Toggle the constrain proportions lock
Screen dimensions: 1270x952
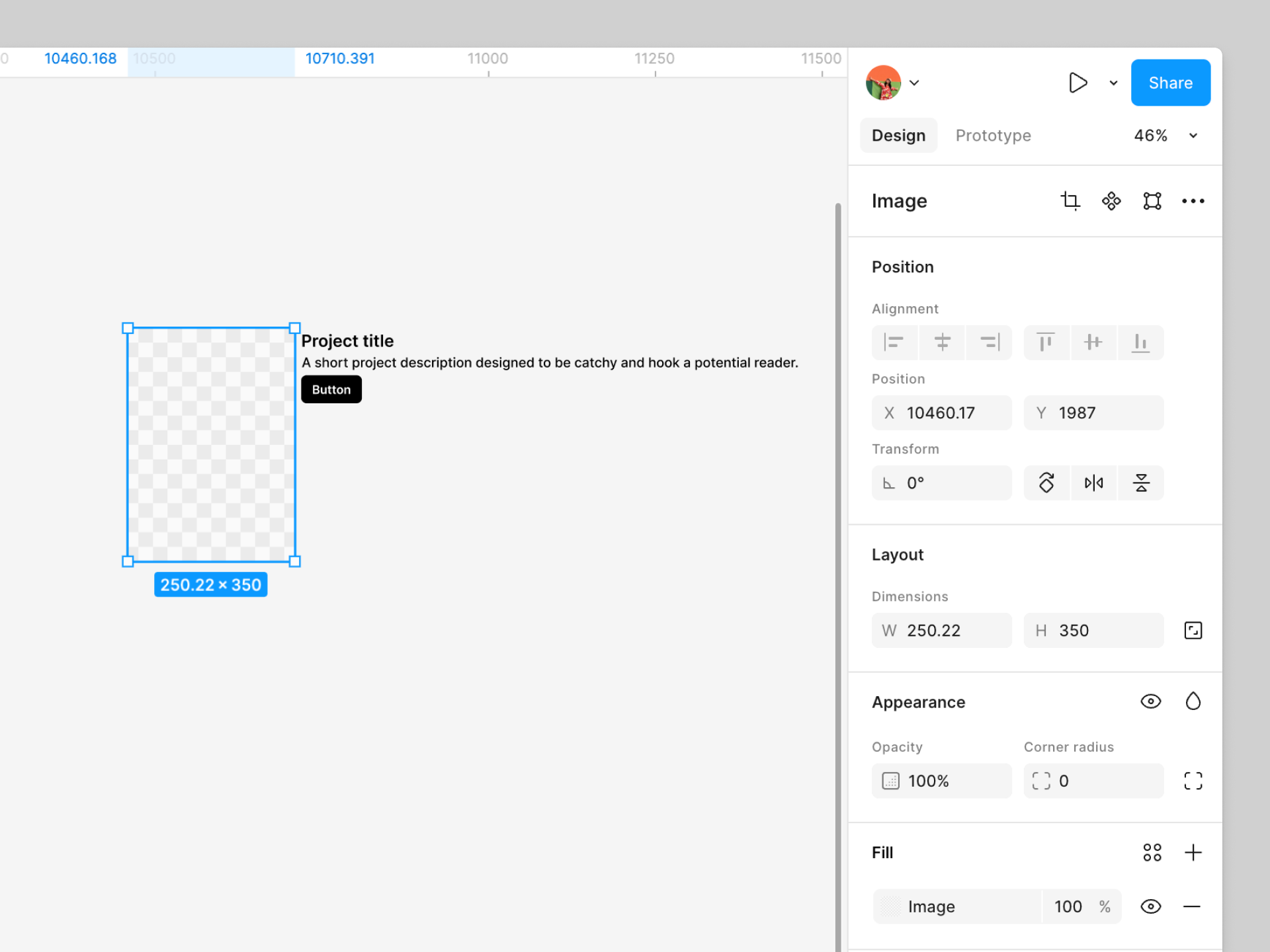pyautogui.click(x=1193, y=630)
